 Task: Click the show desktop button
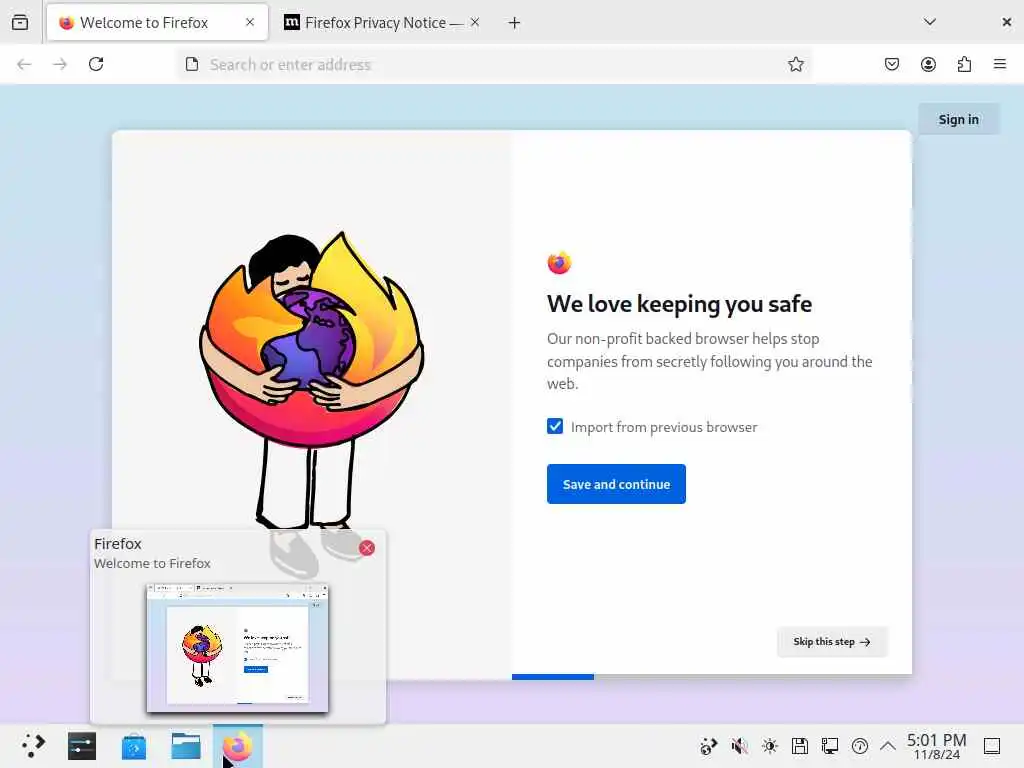pyautogui.click(x=992, y=746)
